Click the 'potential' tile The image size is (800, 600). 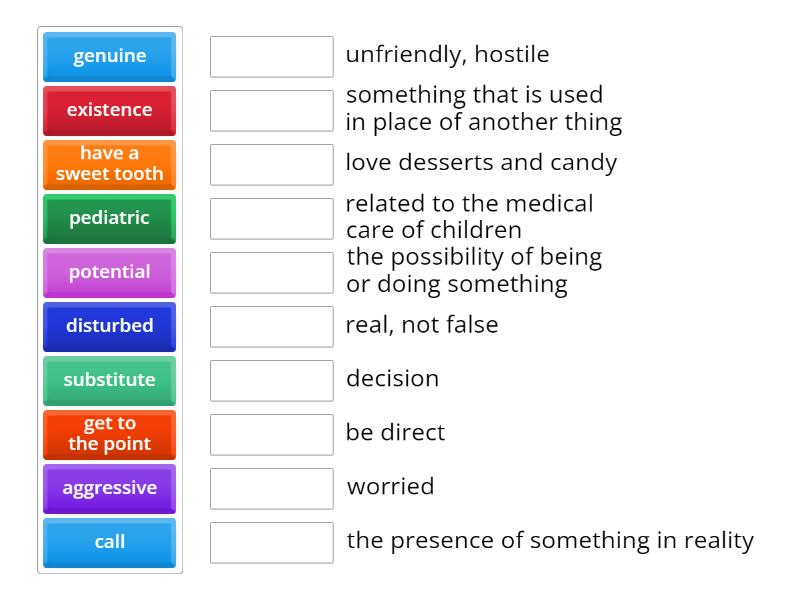(x=109, y=272)
